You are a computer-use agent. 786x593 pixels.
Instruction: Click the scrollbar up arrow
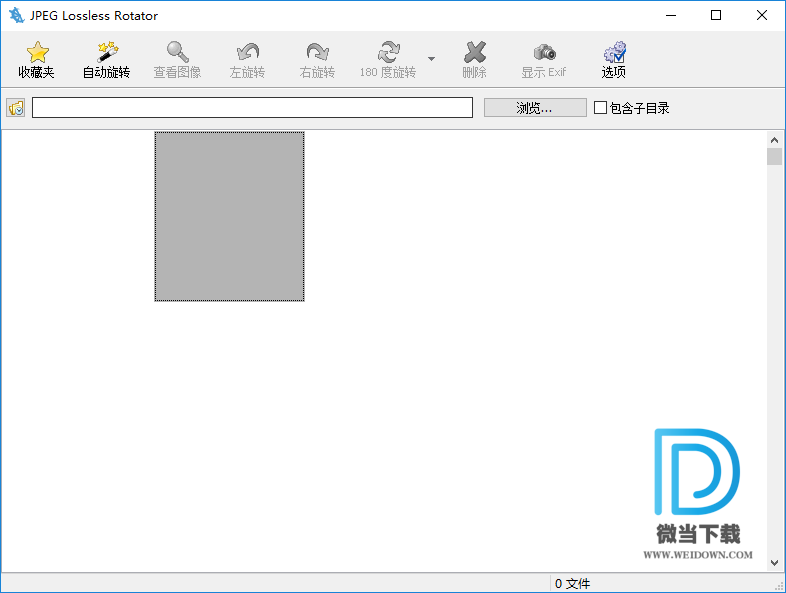(x=774, y=140)
